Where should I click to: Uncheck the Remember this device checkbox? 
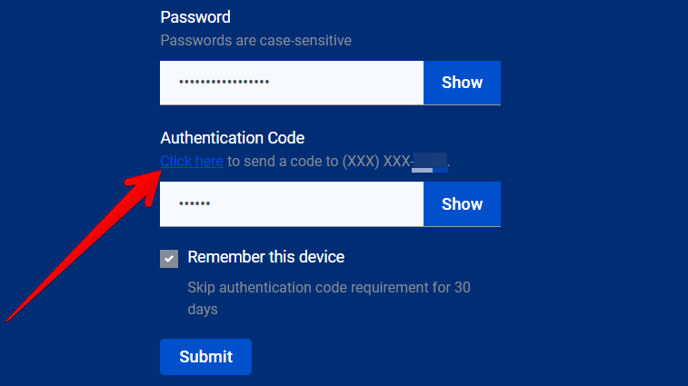tap(169, 259)
